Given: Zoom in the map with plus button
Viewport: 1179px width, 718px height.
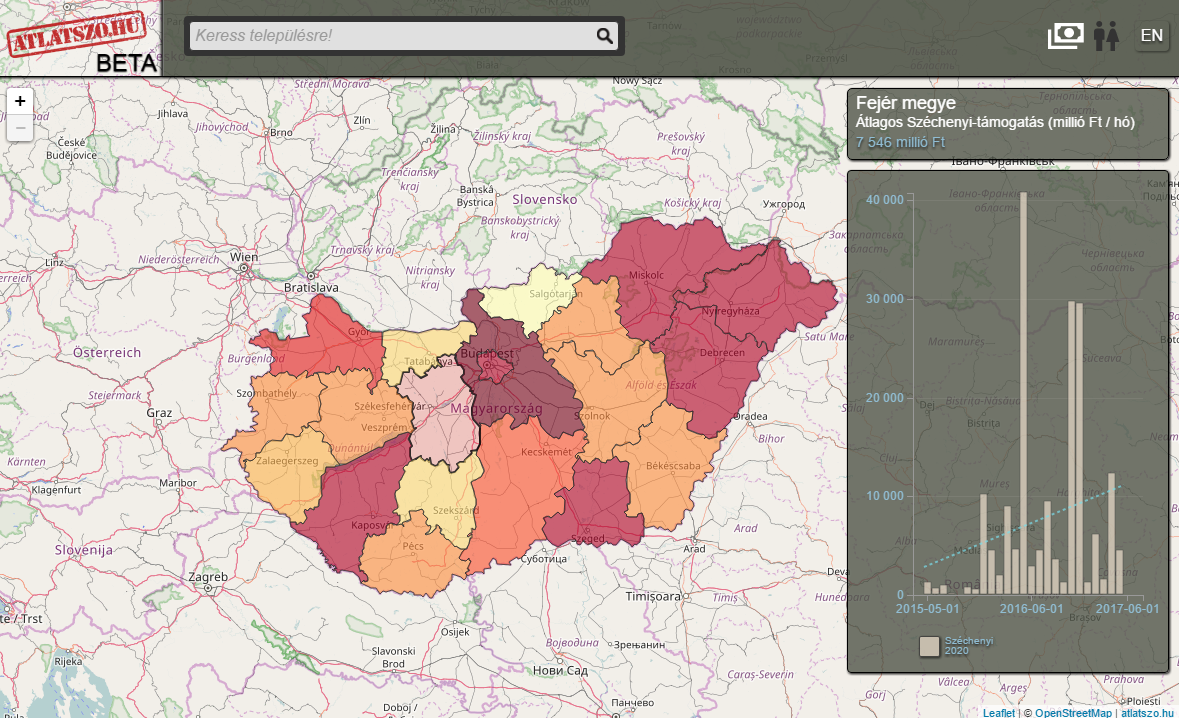Looking at the screenshot, I should coord(20,101).
